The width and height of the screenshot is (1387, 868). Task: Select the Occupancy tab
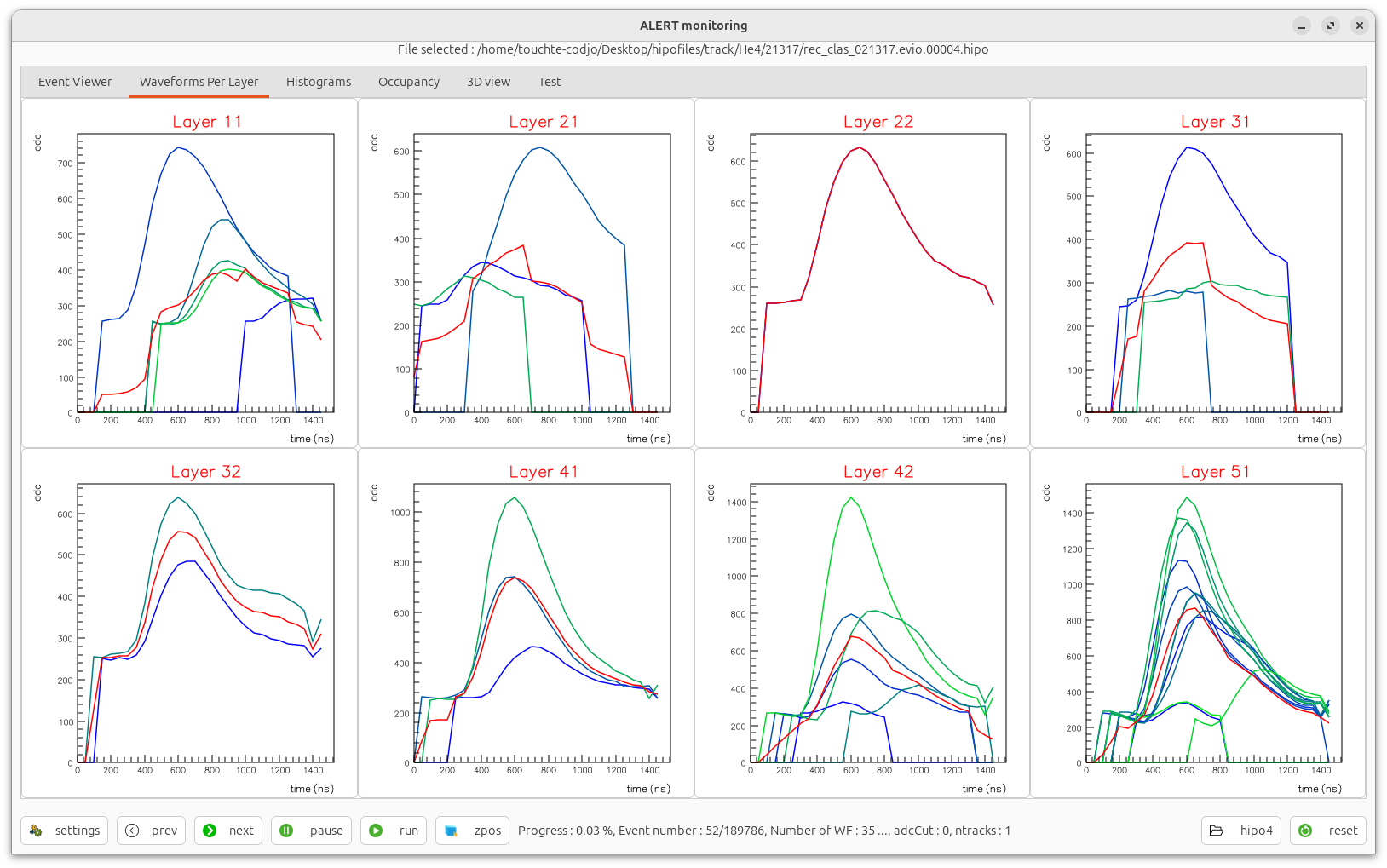[409, 82]
